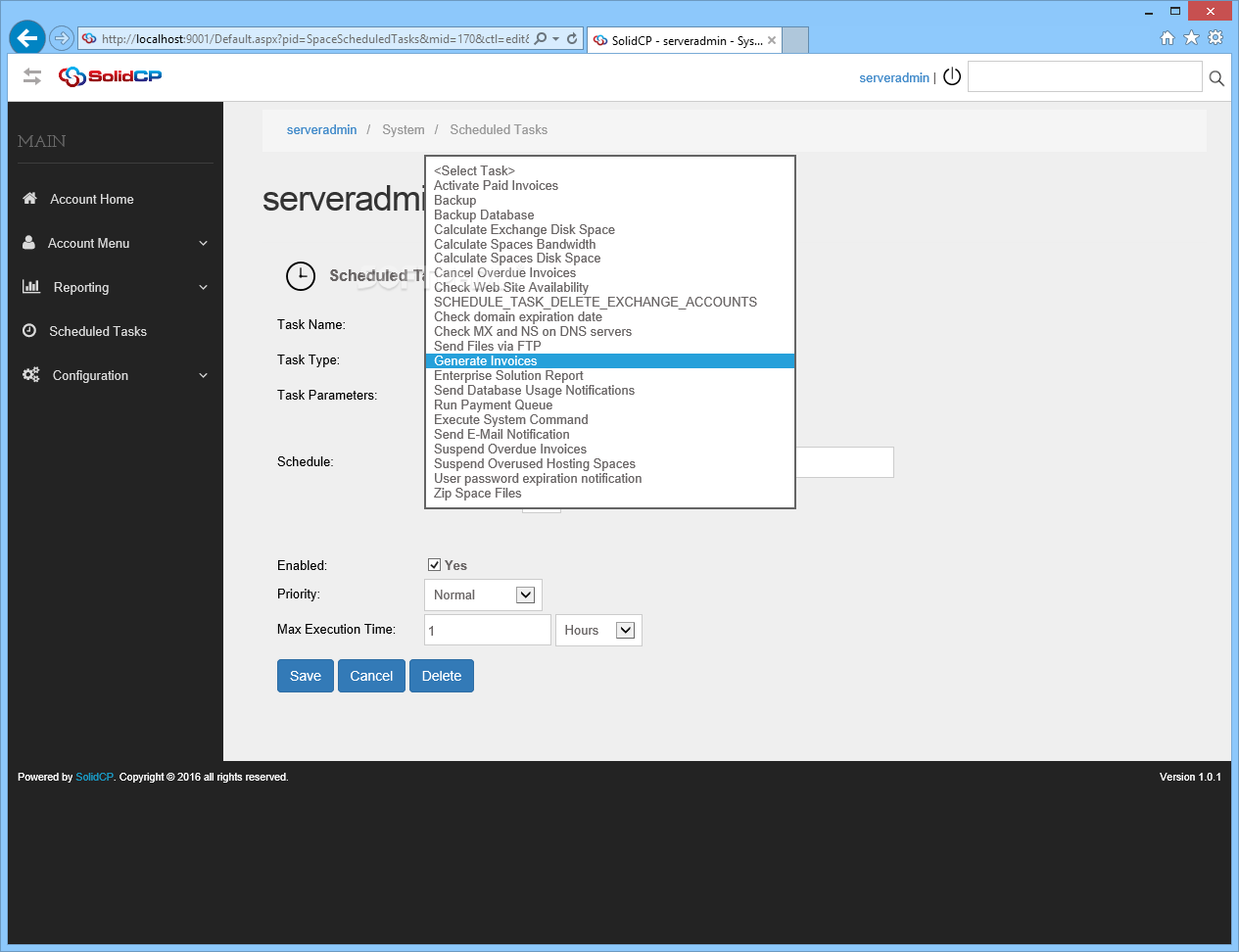Choose Suspend Overused Hosting Spaces
1239x952 pixels.
(609, 463)
